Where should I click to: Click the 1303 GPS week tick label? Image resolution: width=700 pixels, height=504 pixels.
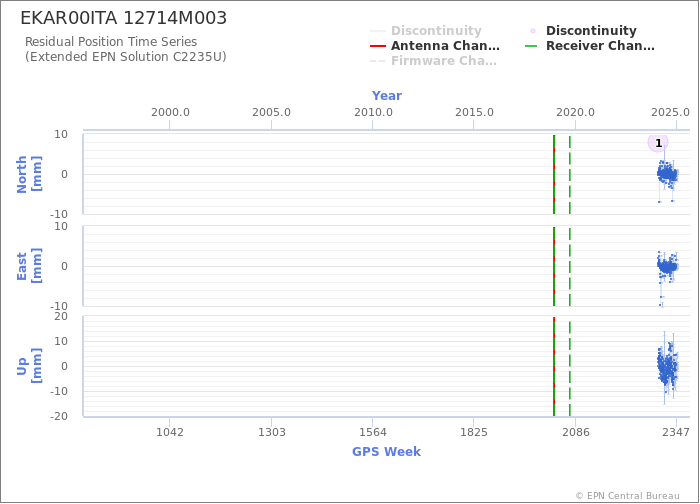pos(271,432)
